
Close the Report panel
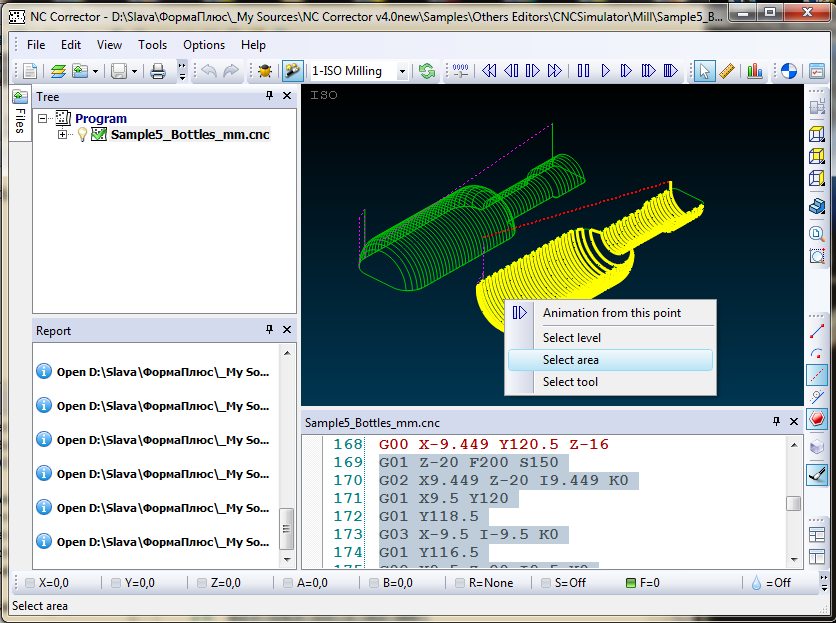(287, 330)
